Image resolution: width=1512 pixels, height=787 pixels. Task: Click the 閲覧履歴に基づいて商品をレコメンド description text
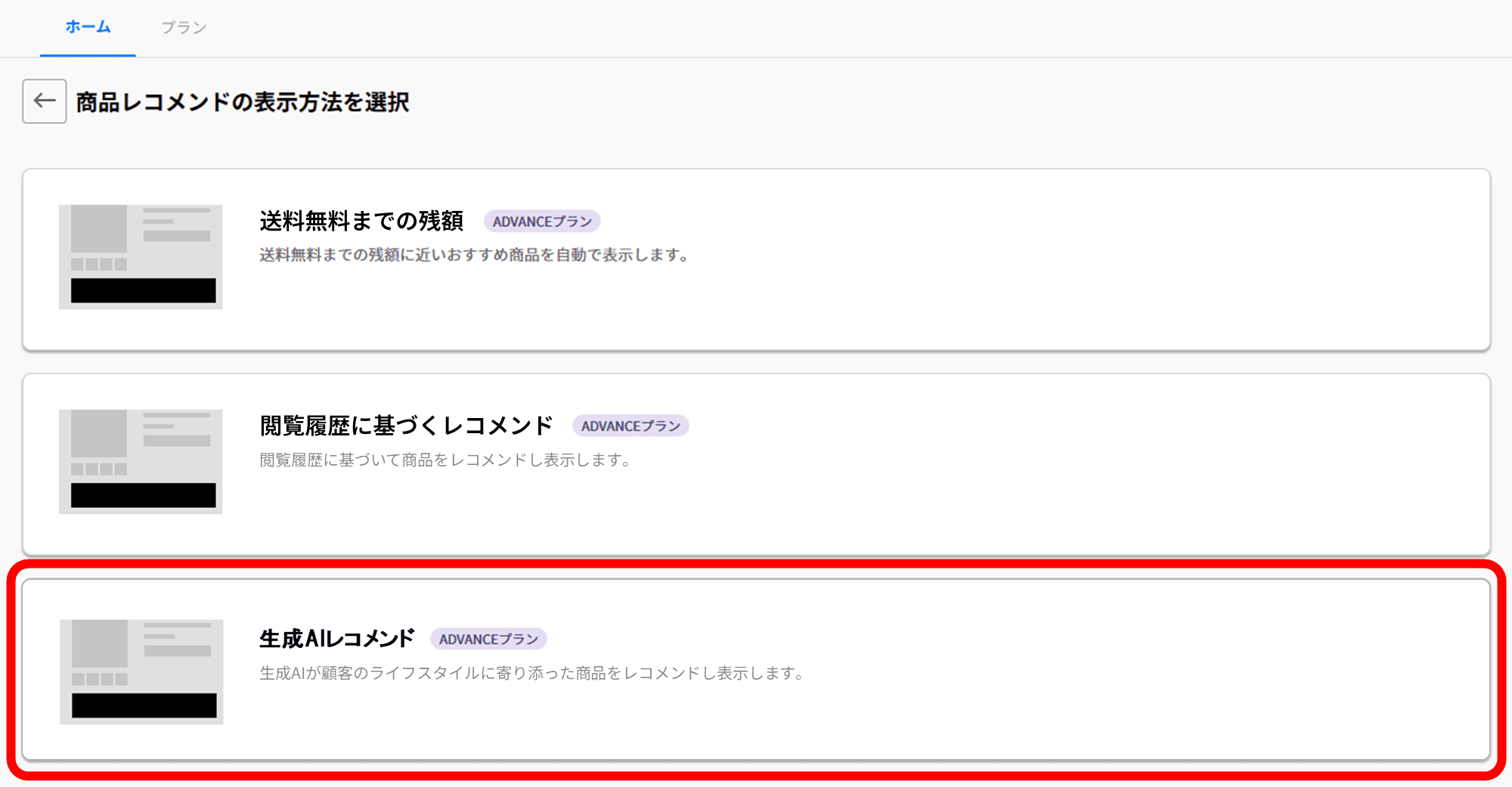coord(446,460)
